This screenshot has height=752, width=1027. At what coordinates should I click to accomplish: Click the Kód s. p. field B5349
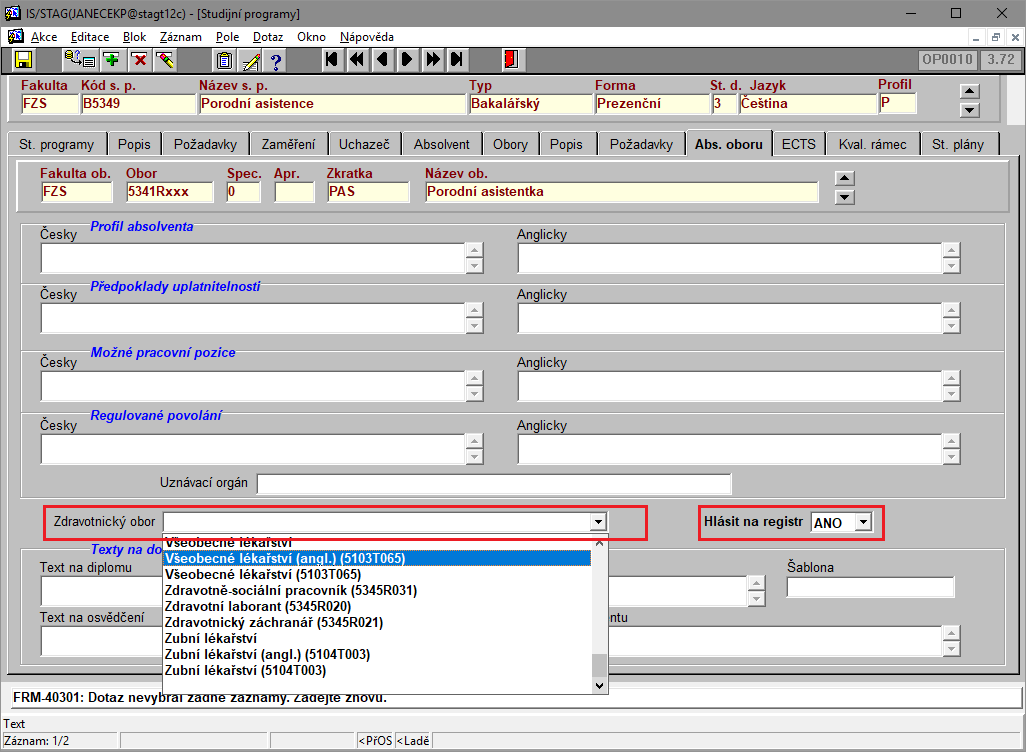coord(138,103)
